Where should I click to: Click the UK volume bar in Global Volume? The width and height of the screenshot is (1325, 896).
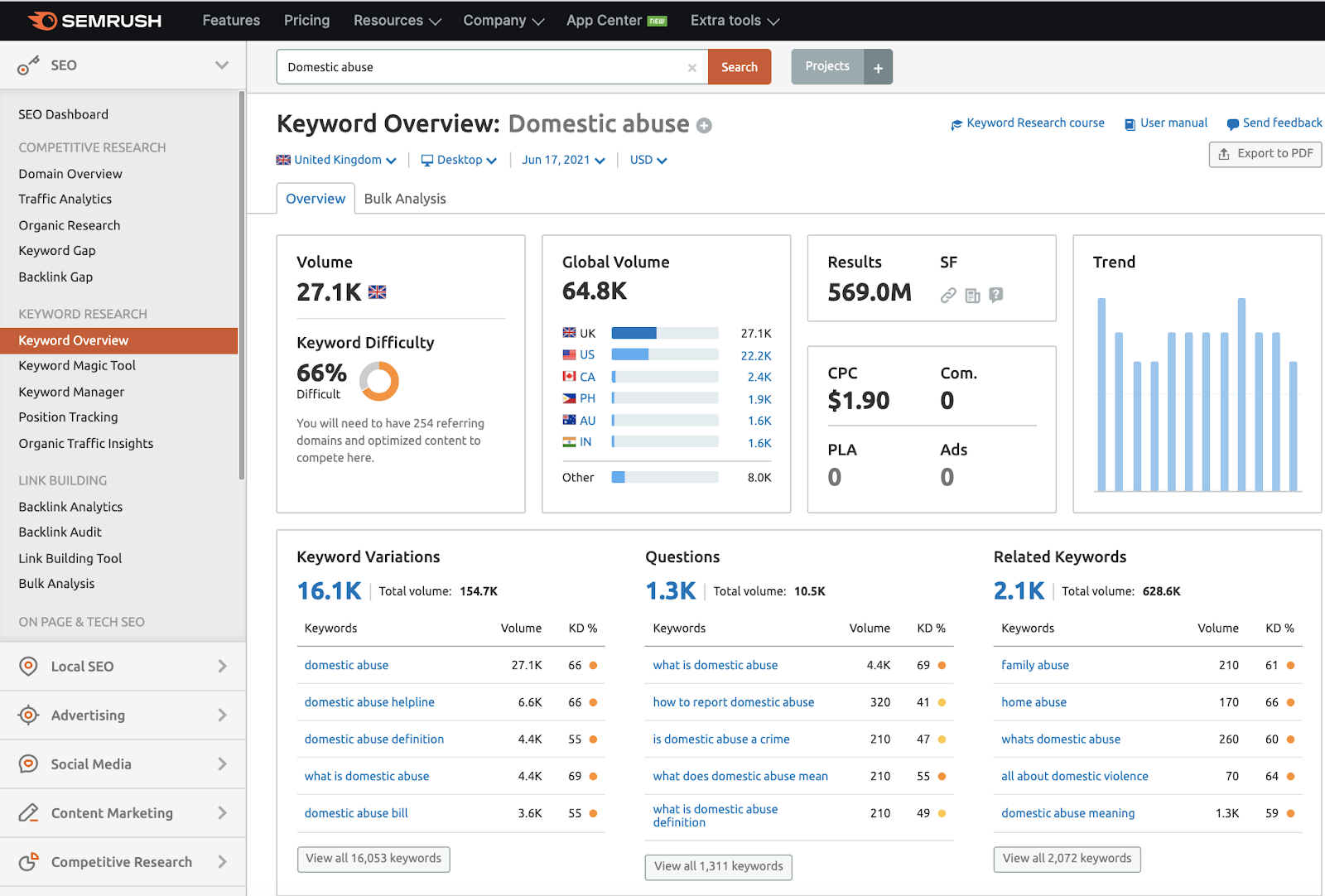point(665,333)
